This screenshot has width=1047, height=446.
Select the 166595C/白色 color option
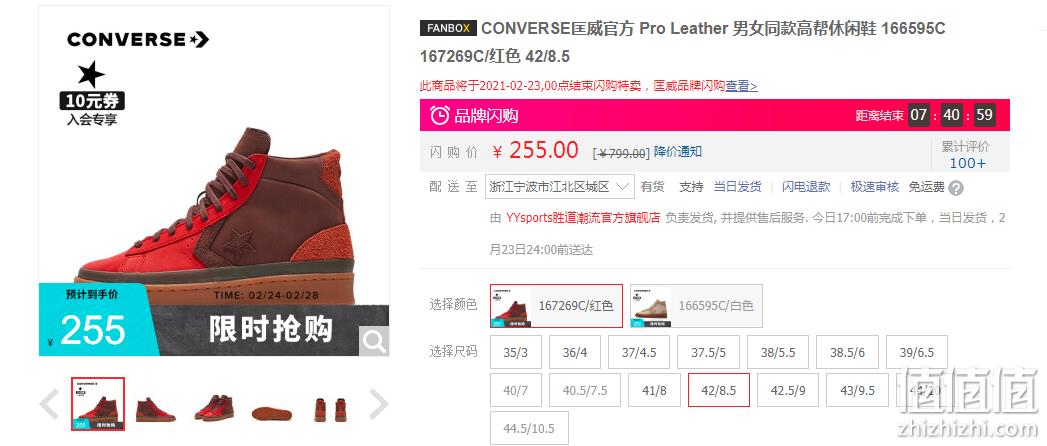click(696, 306)
